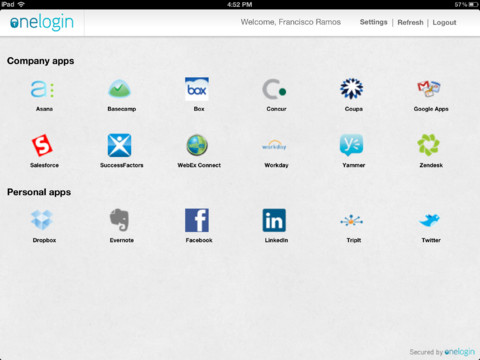The height and width of the screenshot is (360, 480).
Task: Launch SuccessFactors app icon
Action: (x=120, y=145)
